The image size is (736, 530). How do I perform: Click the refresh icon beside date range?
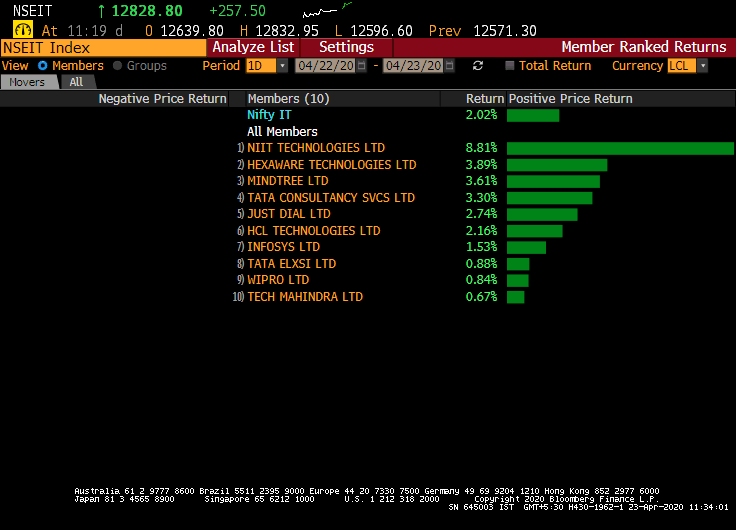[478, 66]
